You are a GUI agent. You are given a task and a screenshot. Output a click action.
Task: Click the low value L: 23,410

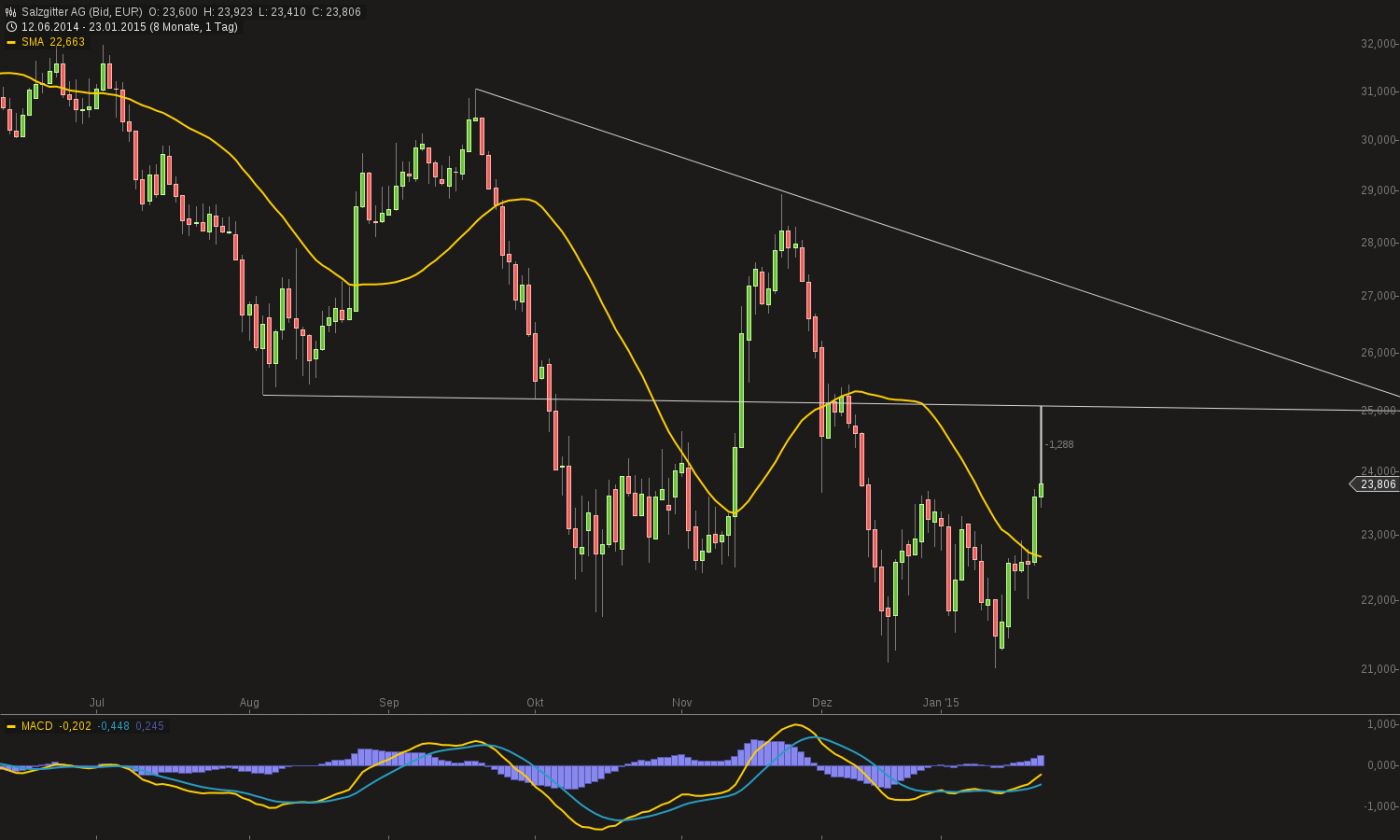[x=280, y=12]
